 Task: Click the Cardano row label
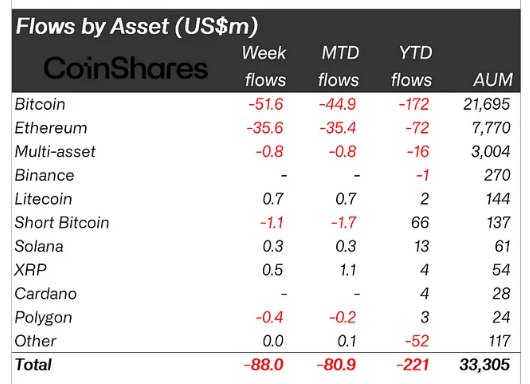[46, 293]
